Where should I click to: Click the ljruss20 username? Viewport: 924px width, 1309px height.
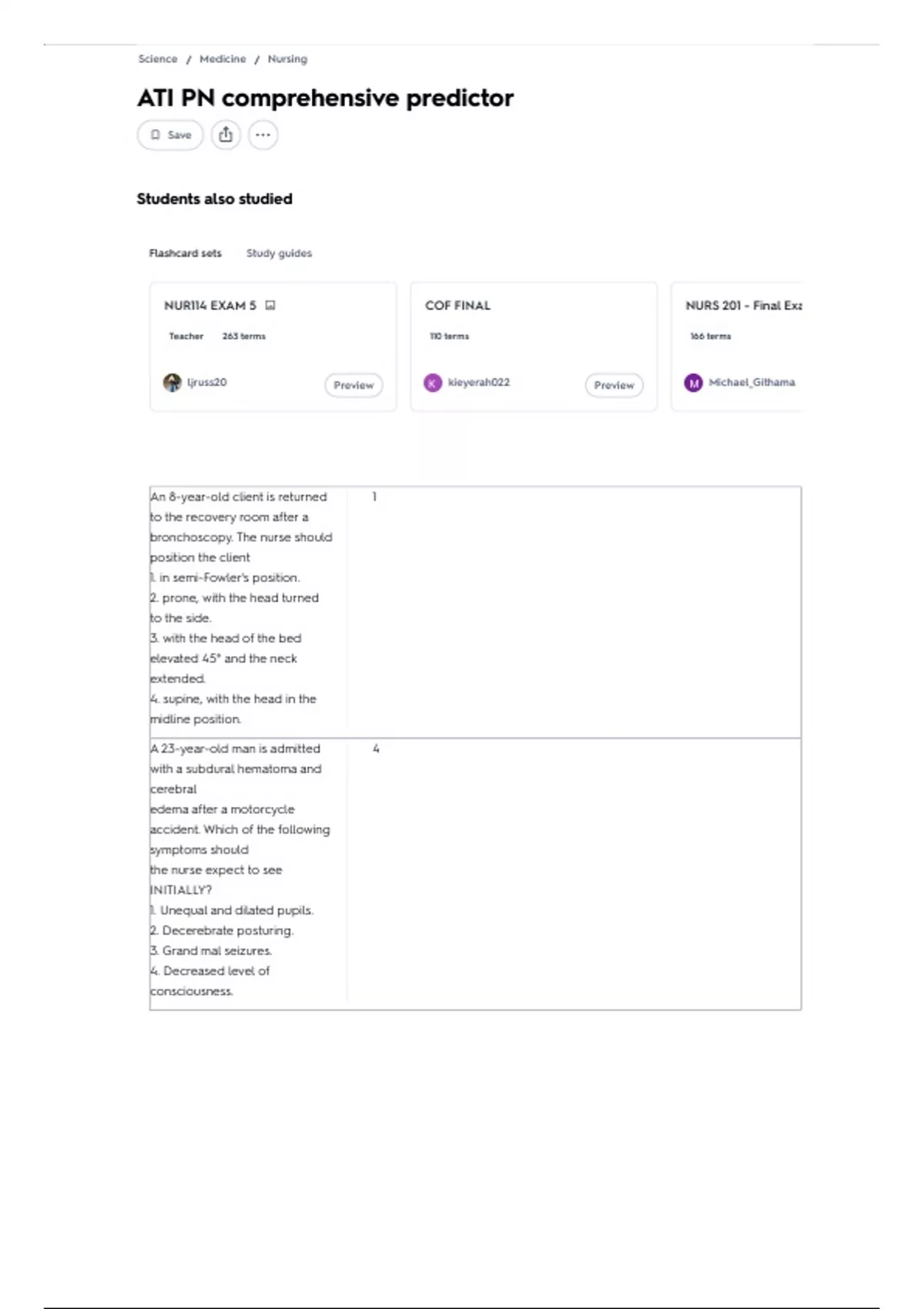(x=207, y=383)
